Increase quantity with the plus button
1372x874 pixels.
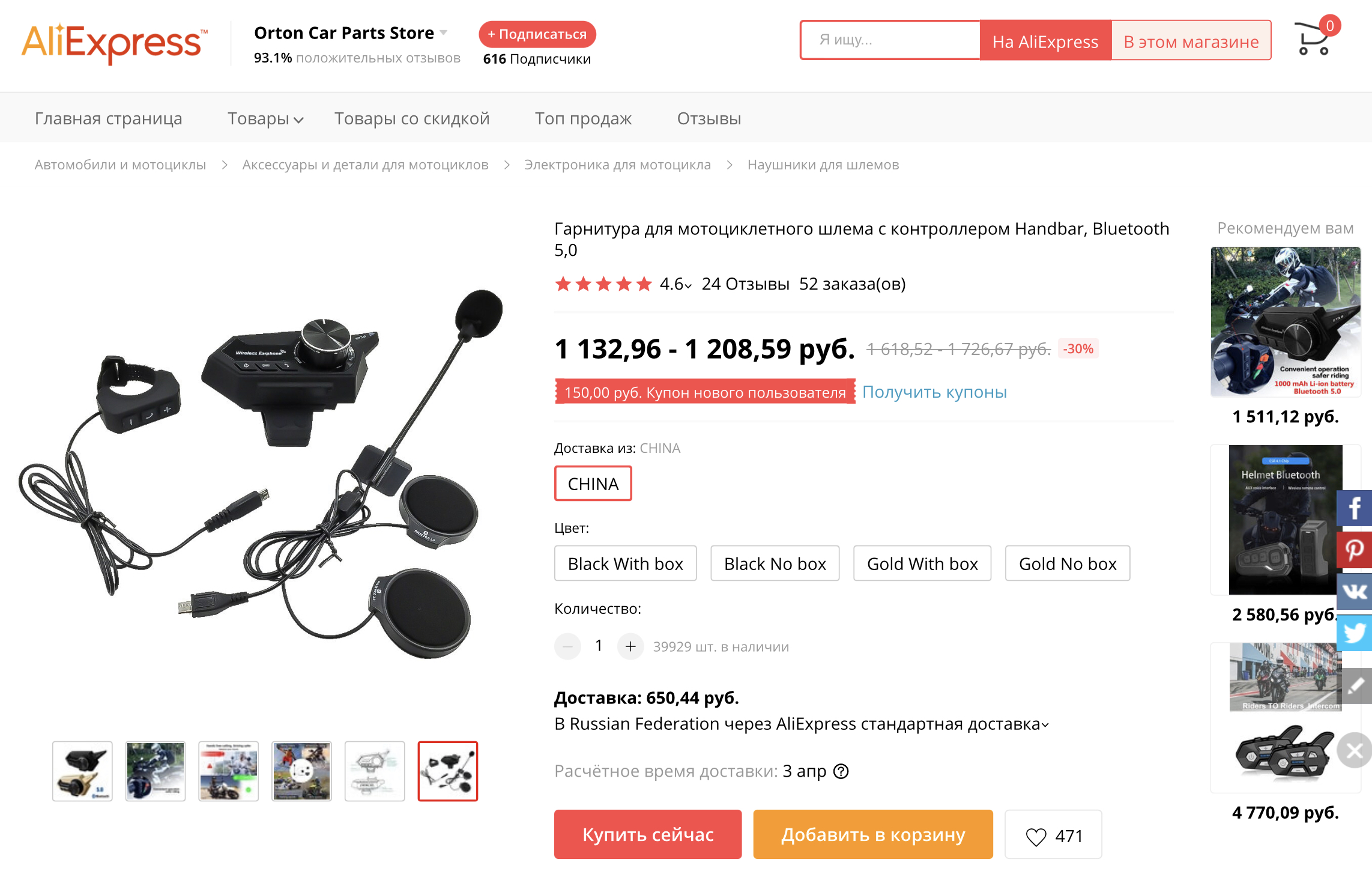coord(630,646)
